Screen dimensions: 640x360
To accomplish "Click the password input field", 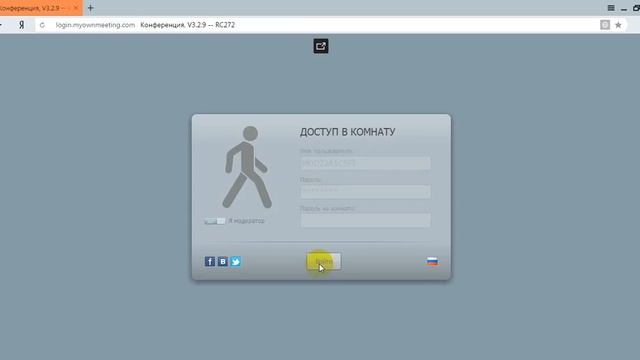I will point(365,191).
